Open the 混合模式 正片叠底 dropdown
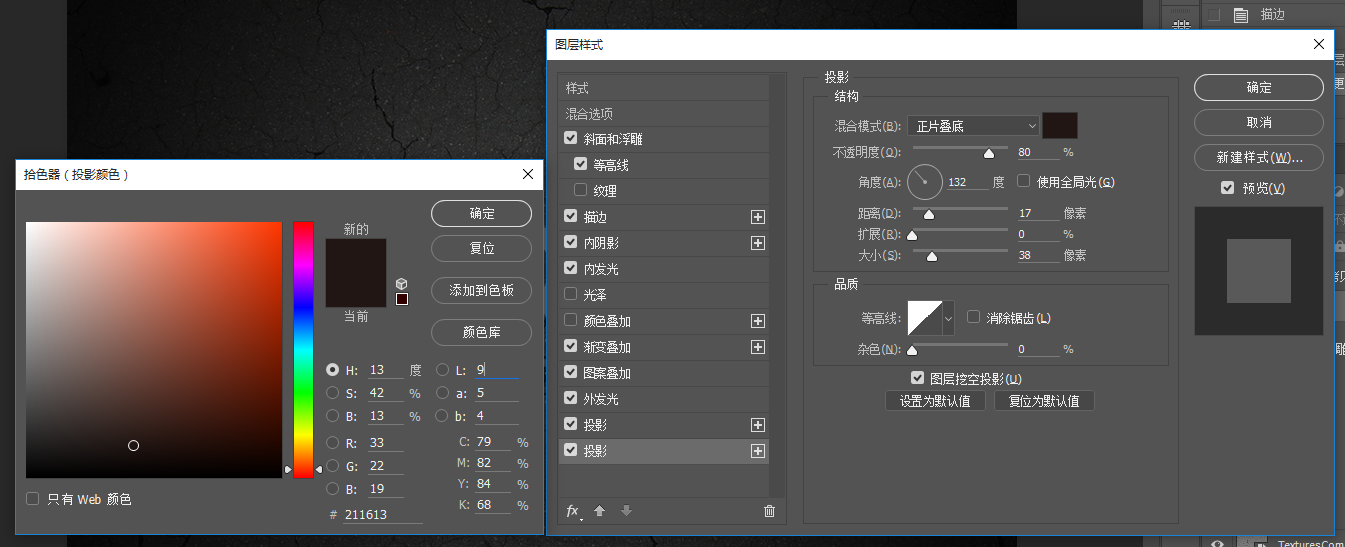This screenshot has height=547, width=1345. tap(973, 126)
